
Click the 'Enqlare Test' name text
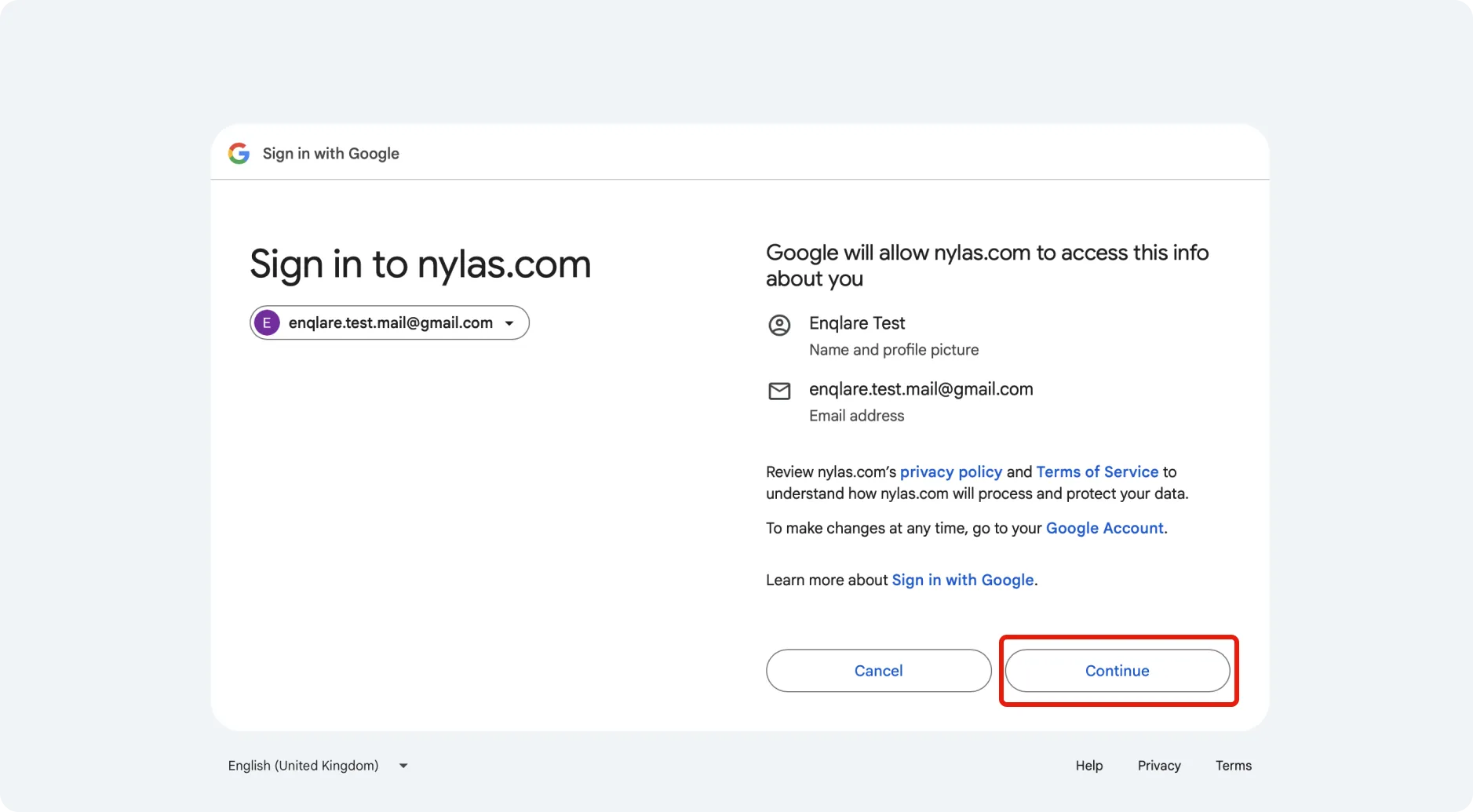pos(857,323)
